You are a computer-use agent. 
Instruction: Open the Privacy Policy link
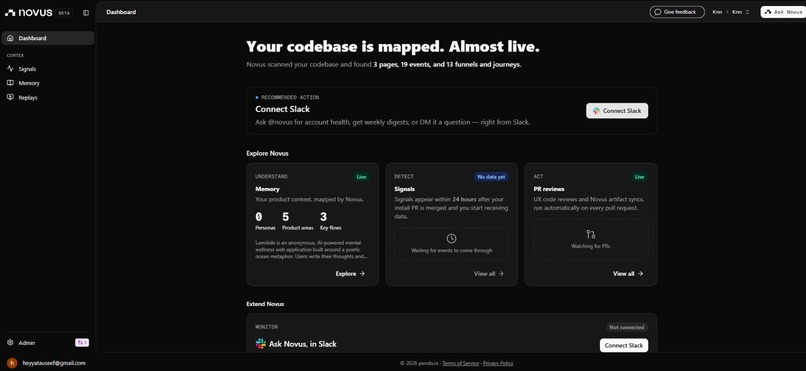[498, 363]
